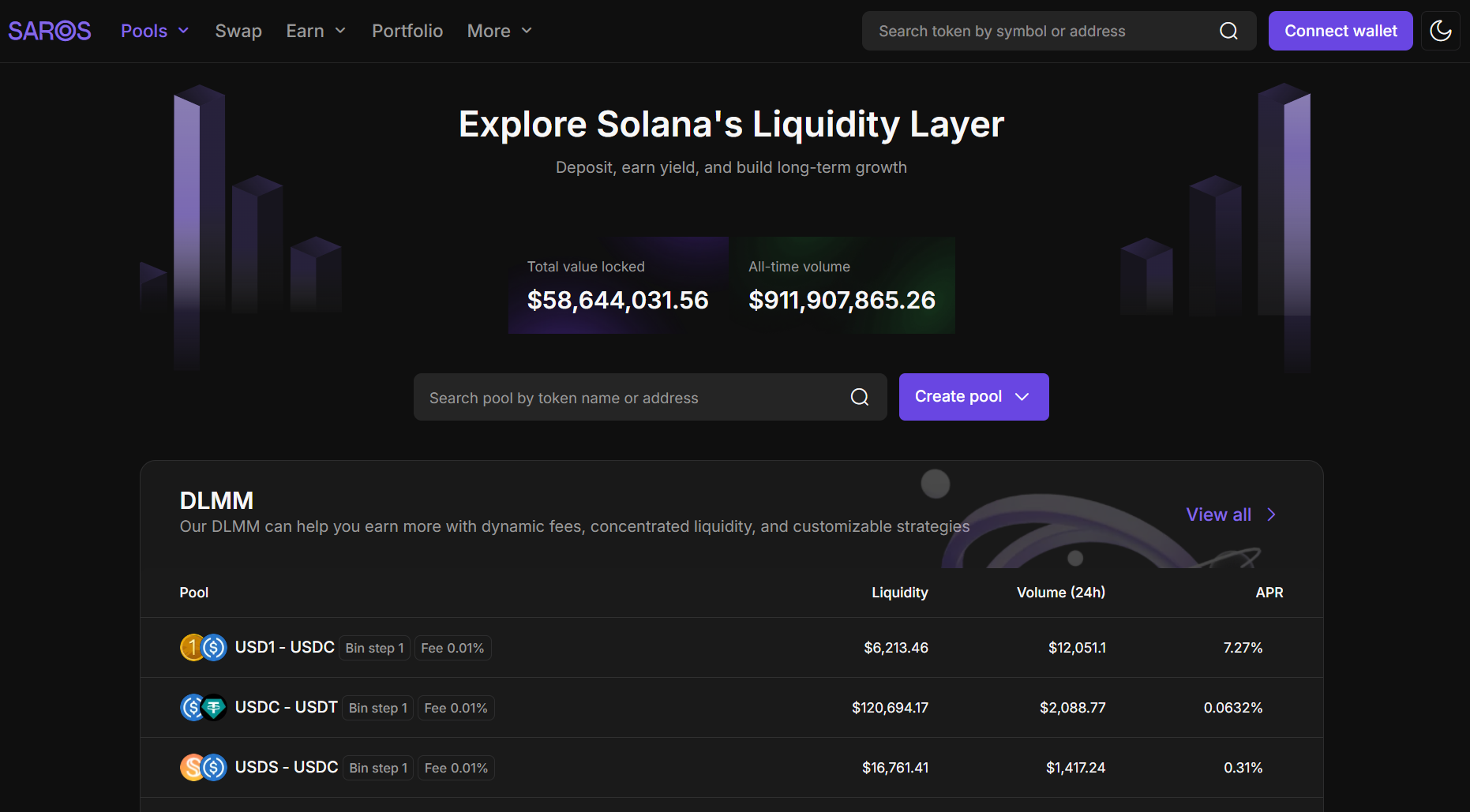Open the Create pool dropdown
Image resolution: width=1470 pixels, height=812 pixels.
point(973,397)
